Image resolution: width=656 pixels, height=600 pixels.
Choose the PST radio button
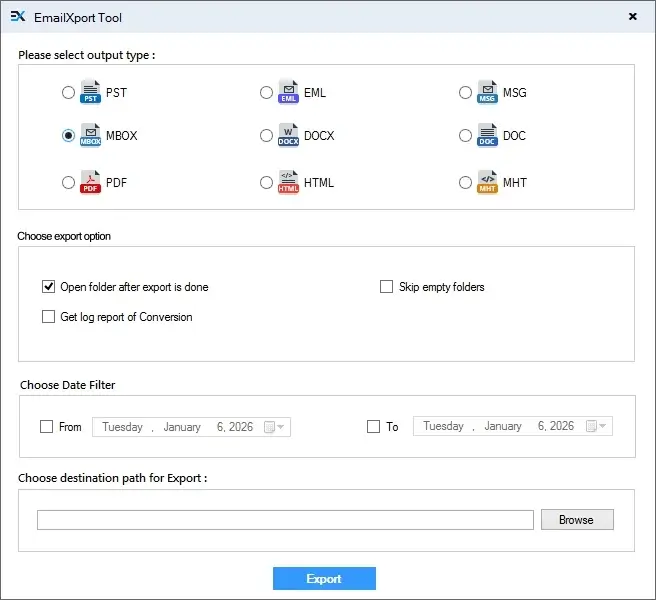(68, 93)
